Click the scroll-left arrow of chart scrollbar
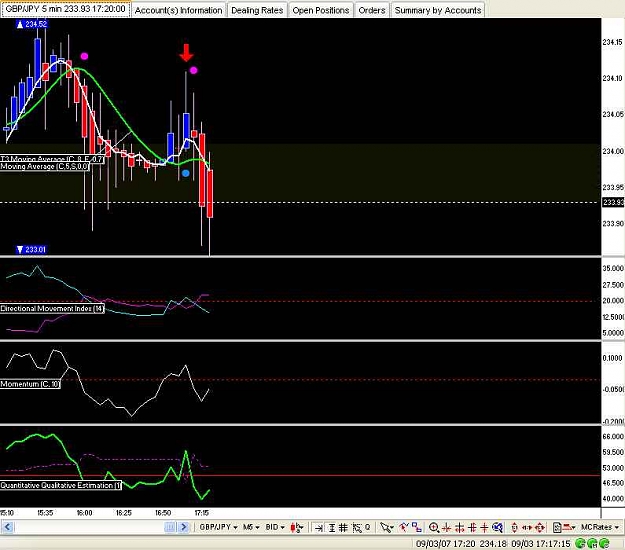 click(7, 527)
